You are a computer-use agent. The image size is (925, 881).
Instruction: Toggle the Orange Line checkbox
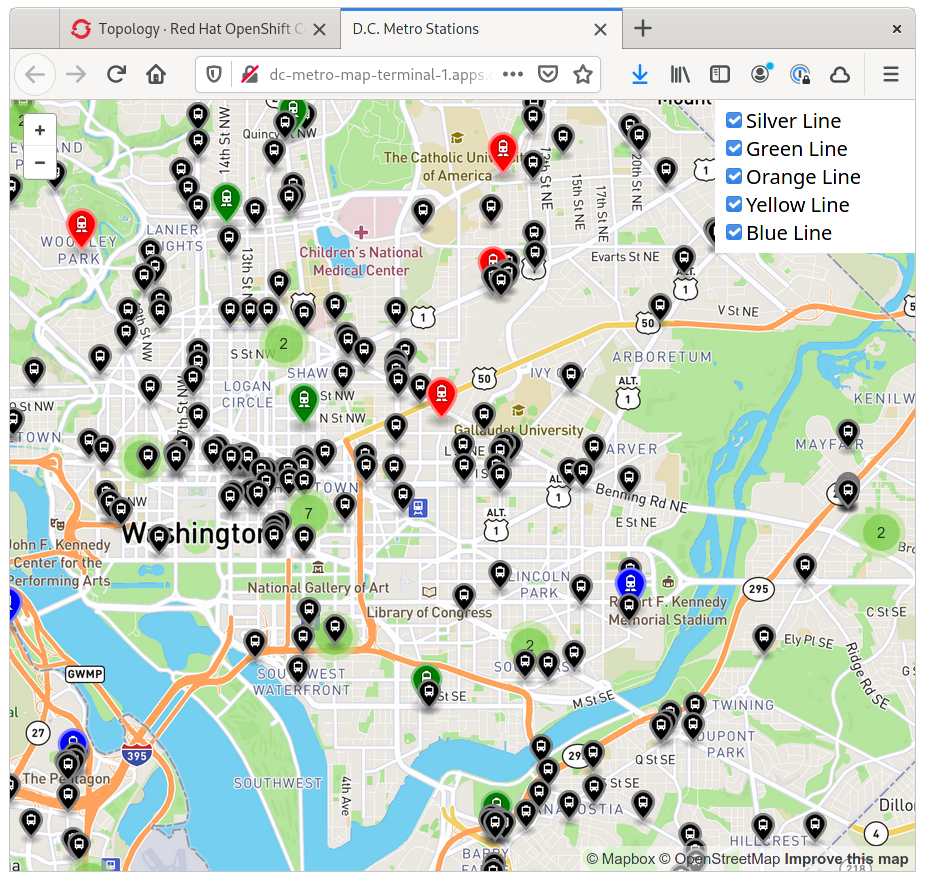pyautogui.click(x=734, y=176)
